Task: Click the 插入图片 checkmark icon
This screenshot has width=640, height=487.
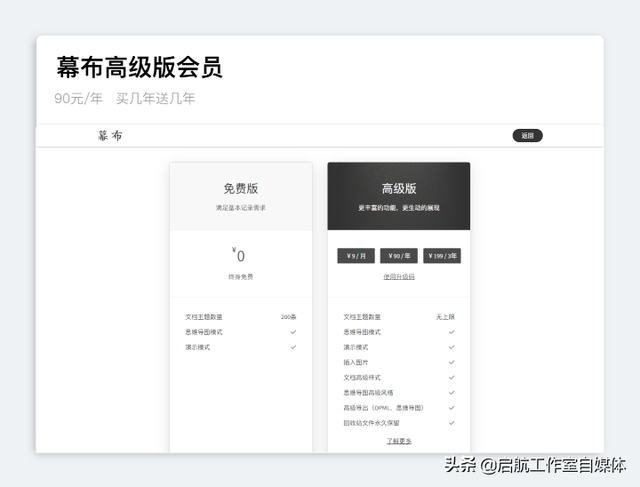Action: 452,362
